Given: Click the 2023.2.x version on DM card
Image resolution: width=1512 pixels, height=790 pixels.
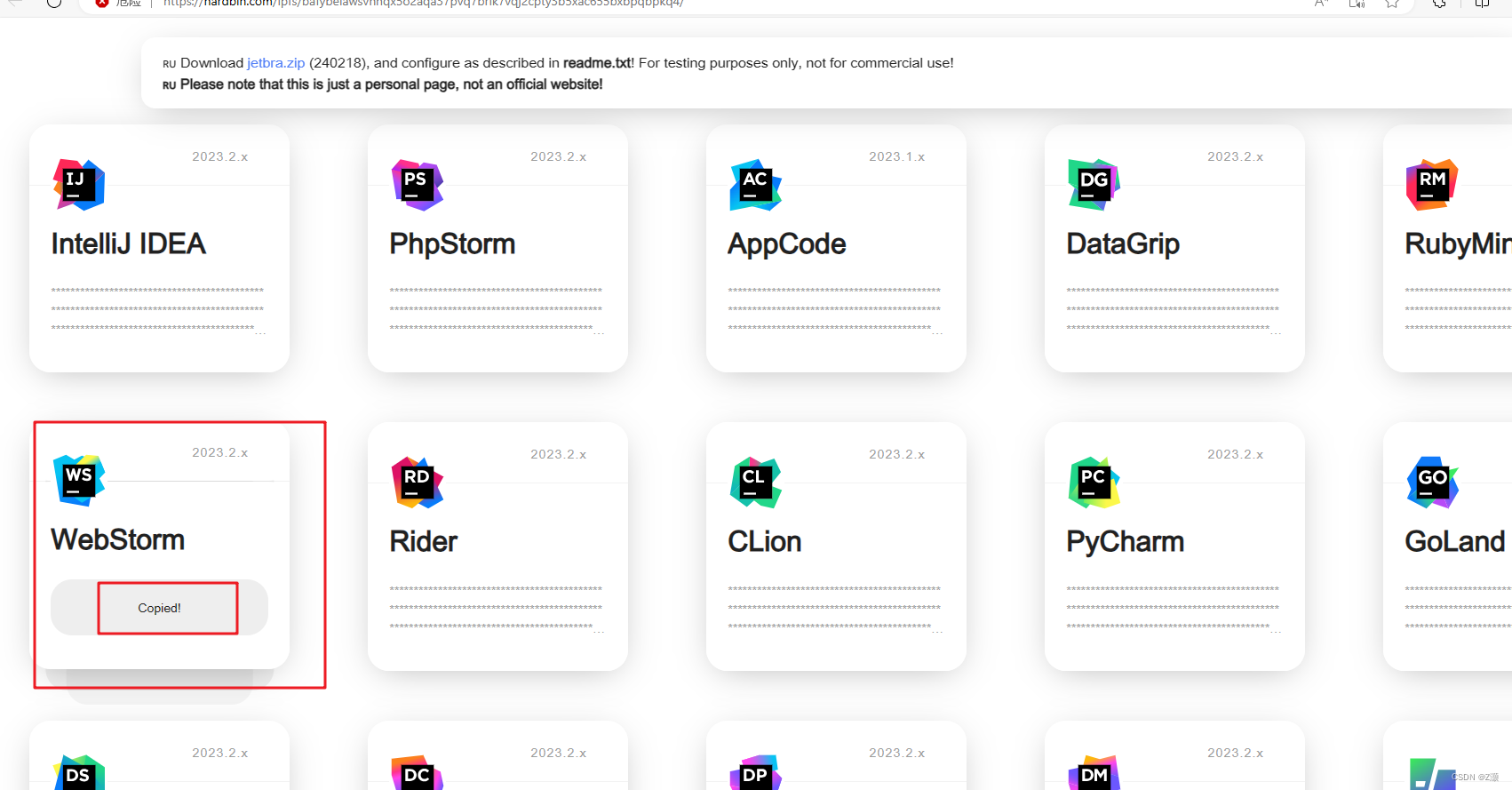Looking at the screenshot, I should point(1235,753).
